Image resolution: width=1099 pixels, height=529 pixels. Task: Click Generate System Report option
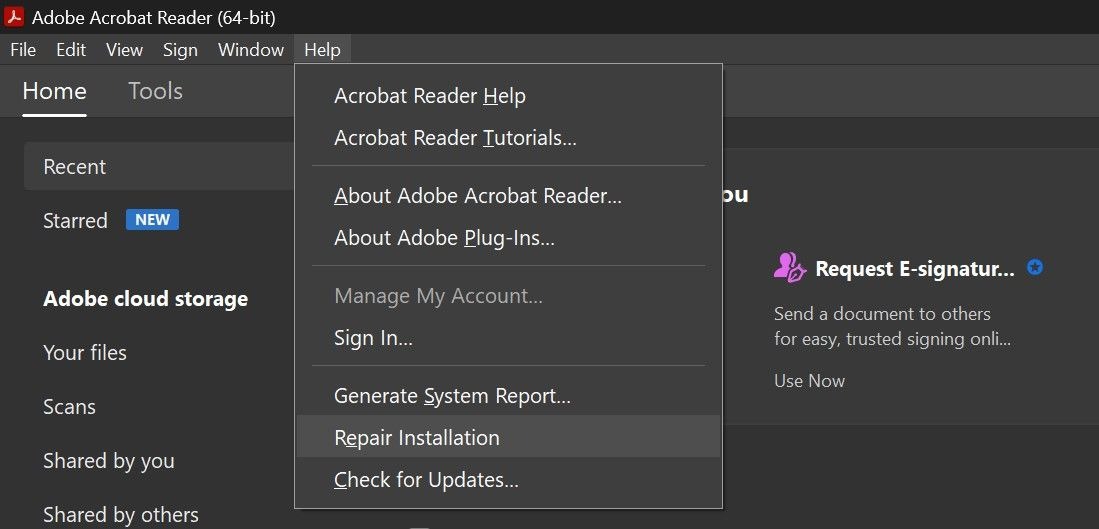click(452, 396)
